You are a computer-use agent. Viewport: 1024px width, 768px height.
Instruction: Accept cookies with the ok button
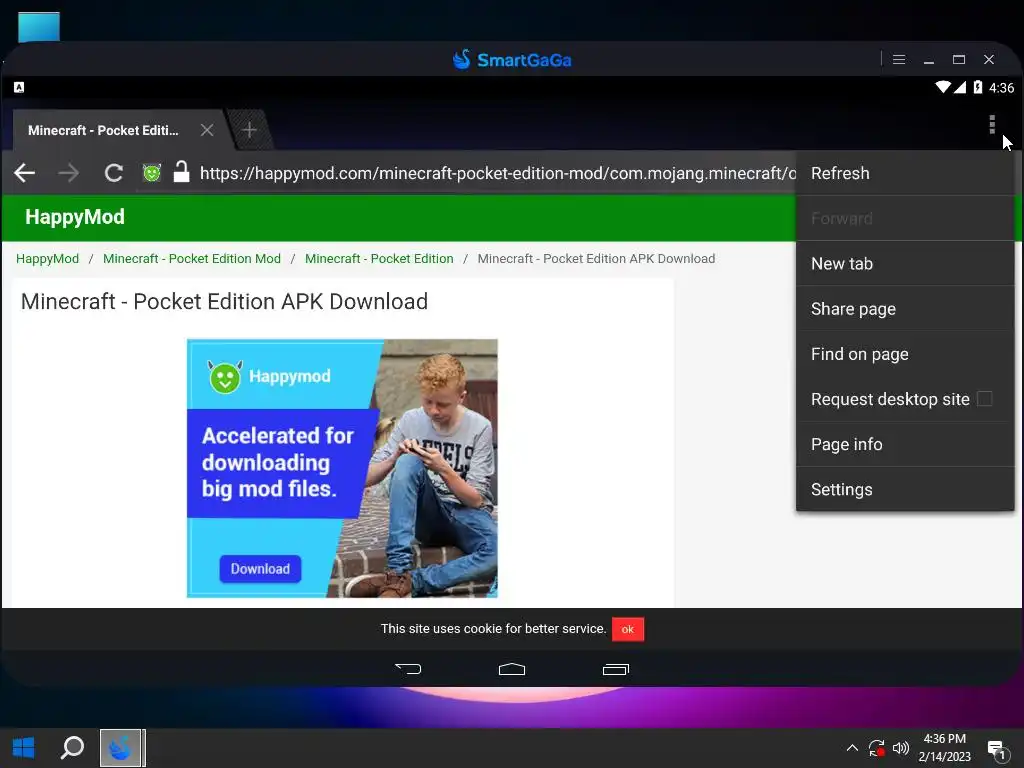click(x=628, y=629)
